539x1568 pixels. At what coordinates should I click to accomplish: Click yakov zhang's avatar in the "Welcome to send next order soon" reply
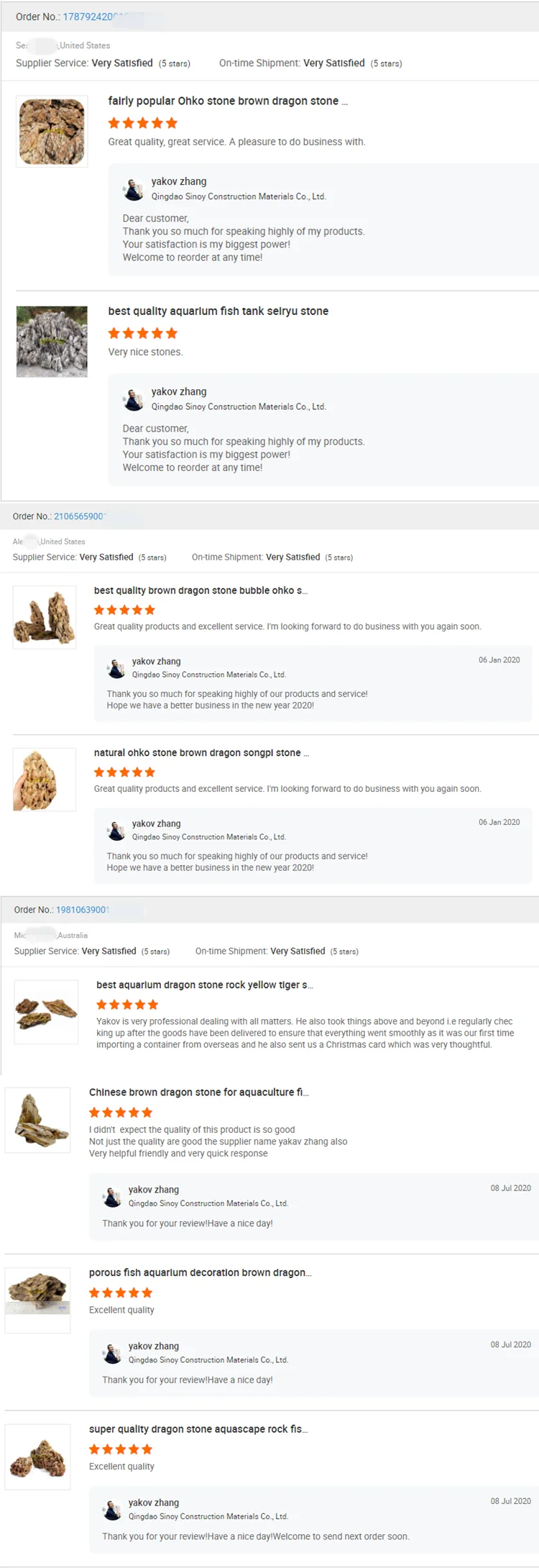pyautogui.click(x=113, y=1510)
